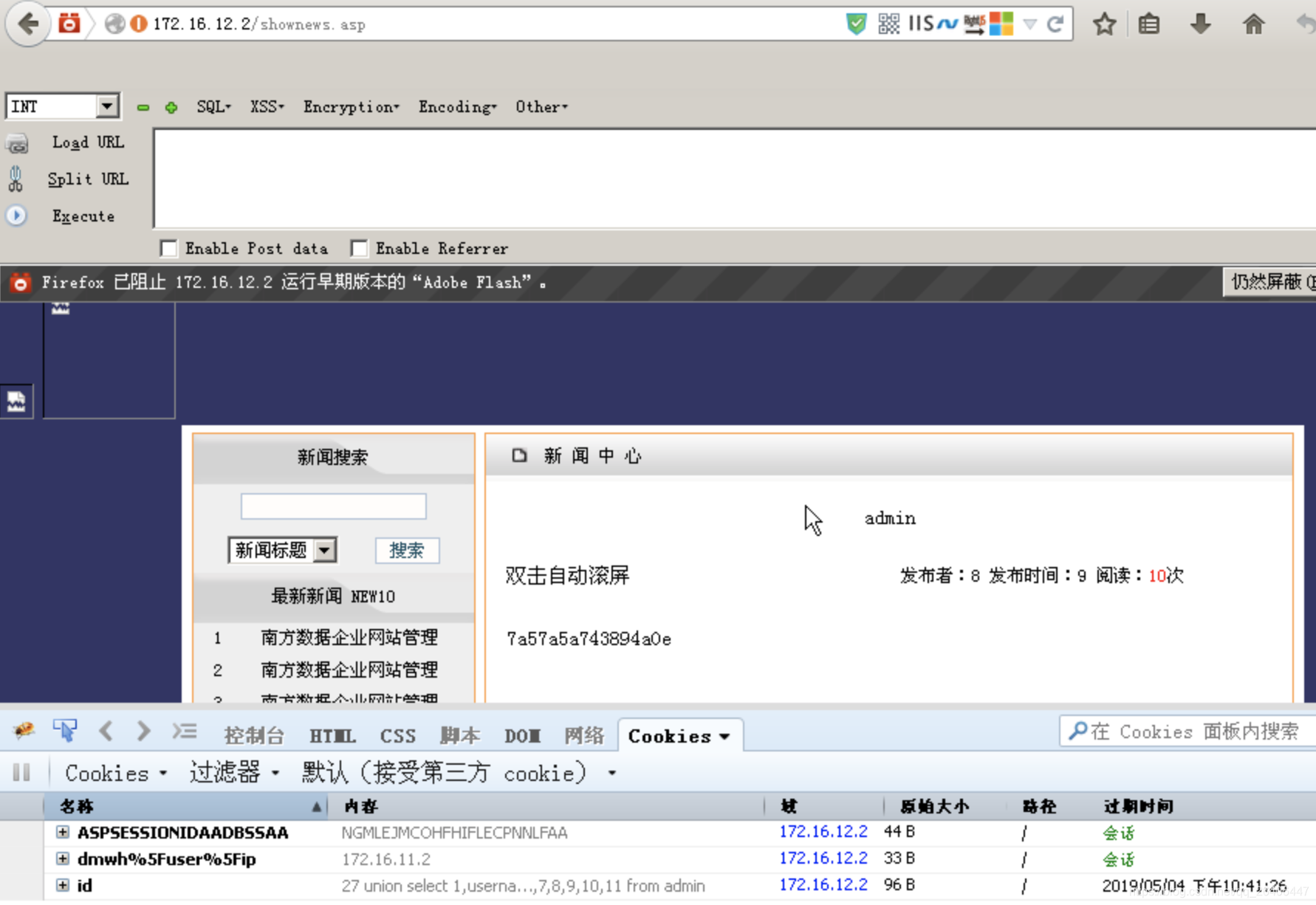
Task: Click the 7a57a5a743894a0e hash text
Action: 589,639
